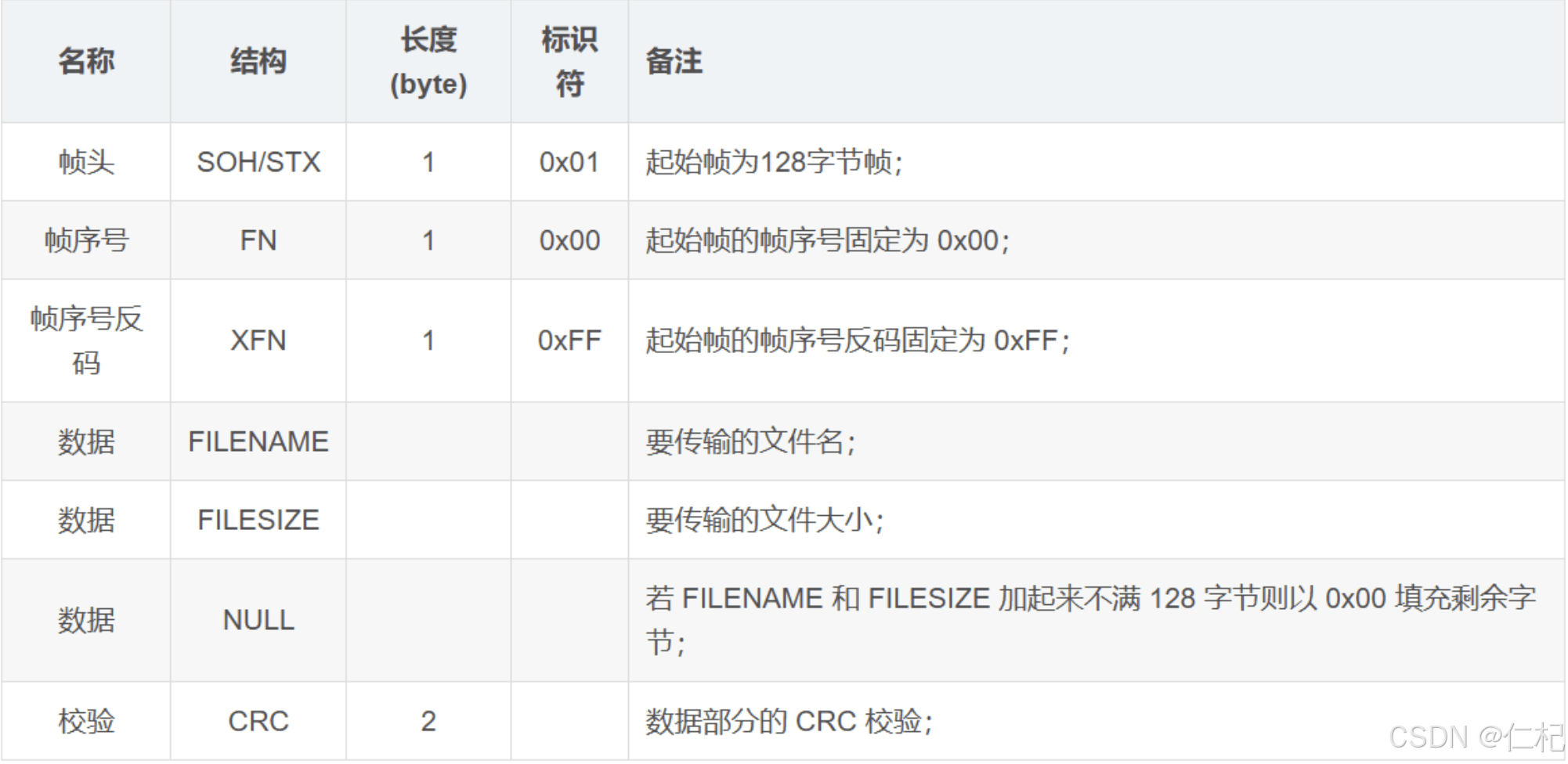Image resolution: width=1568 pixels, height=764 pixels.
Task: Select the 标识符 column header
Action: [x=569, y=61]
